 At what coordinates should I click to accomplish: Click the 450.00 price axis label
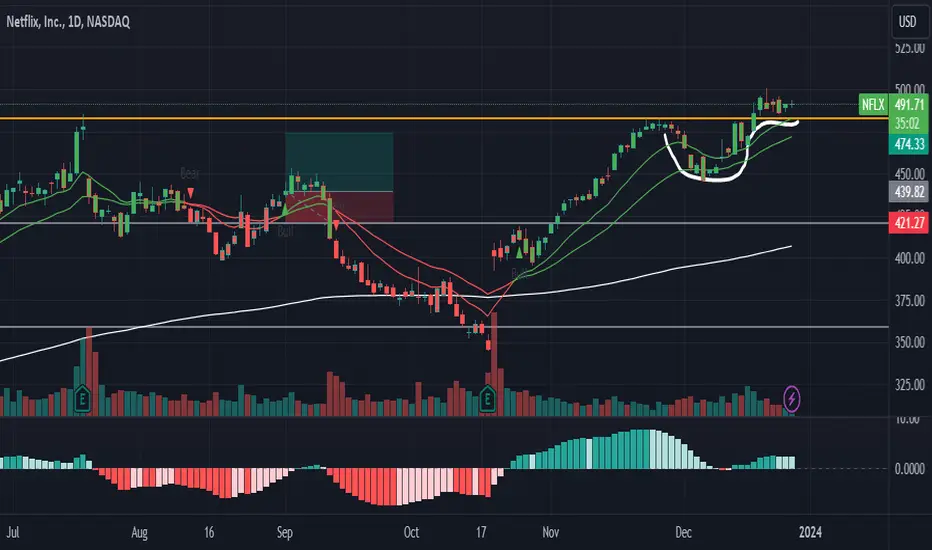[x=910, y=174]
